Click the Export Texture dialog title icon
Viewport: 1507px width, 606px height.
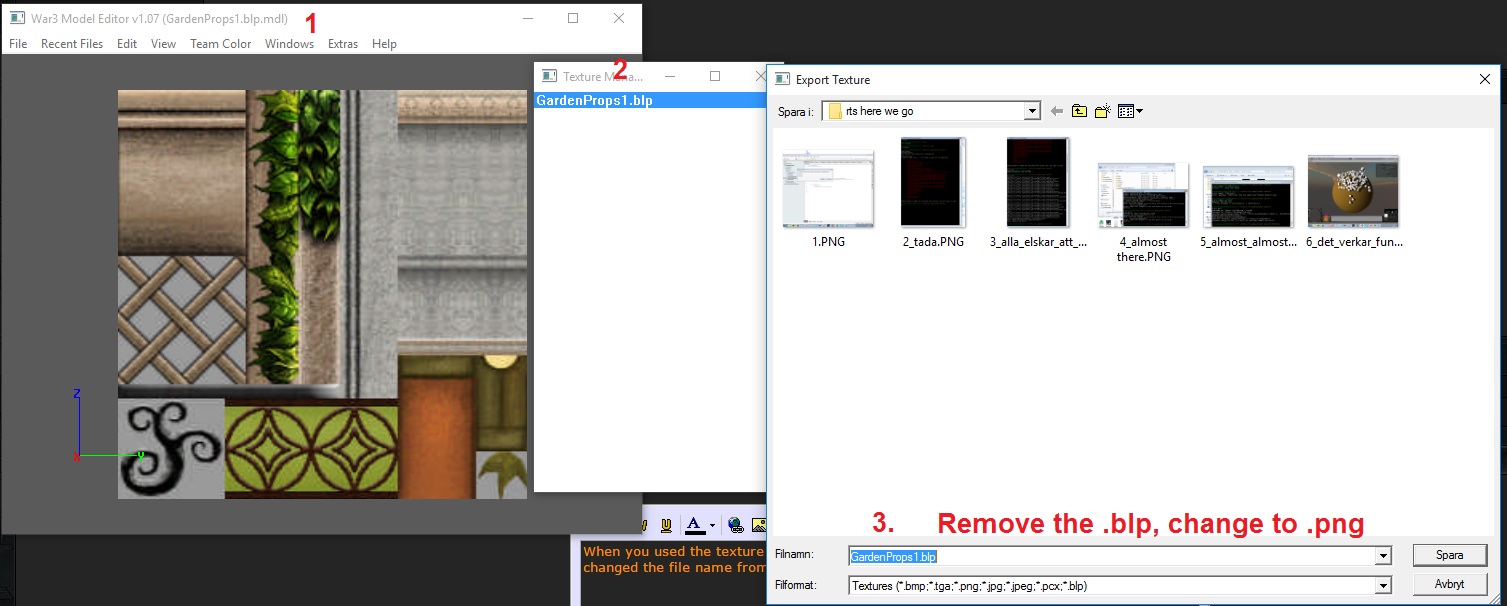783,79
